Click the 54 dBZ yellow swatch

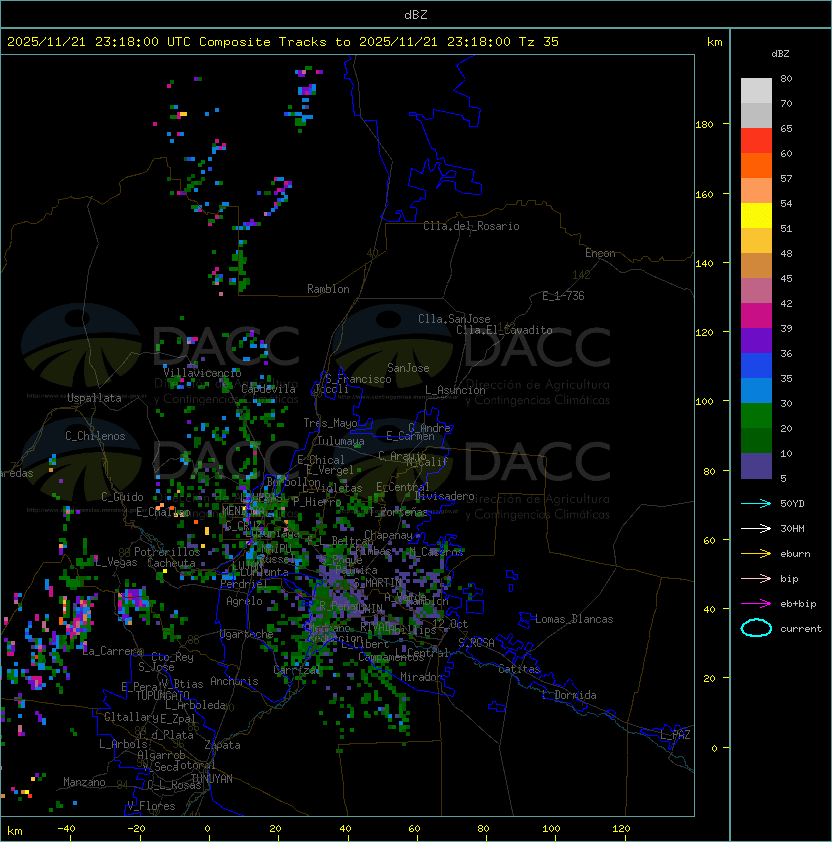756,216
